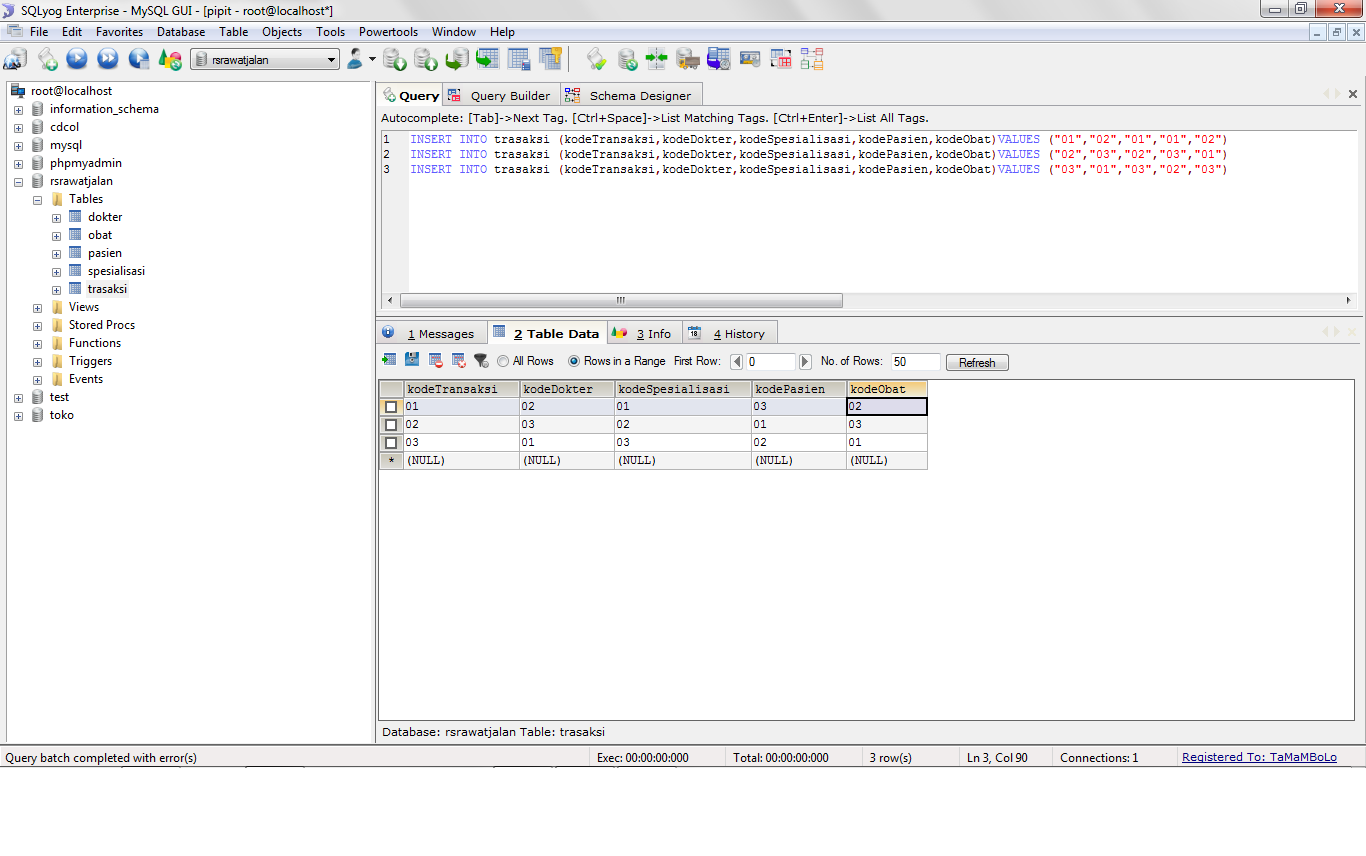Screen dimensions: 1366x856
Task: Click the Schema Designer toolbar icon with linked boxes
Action: pos(811,59)
